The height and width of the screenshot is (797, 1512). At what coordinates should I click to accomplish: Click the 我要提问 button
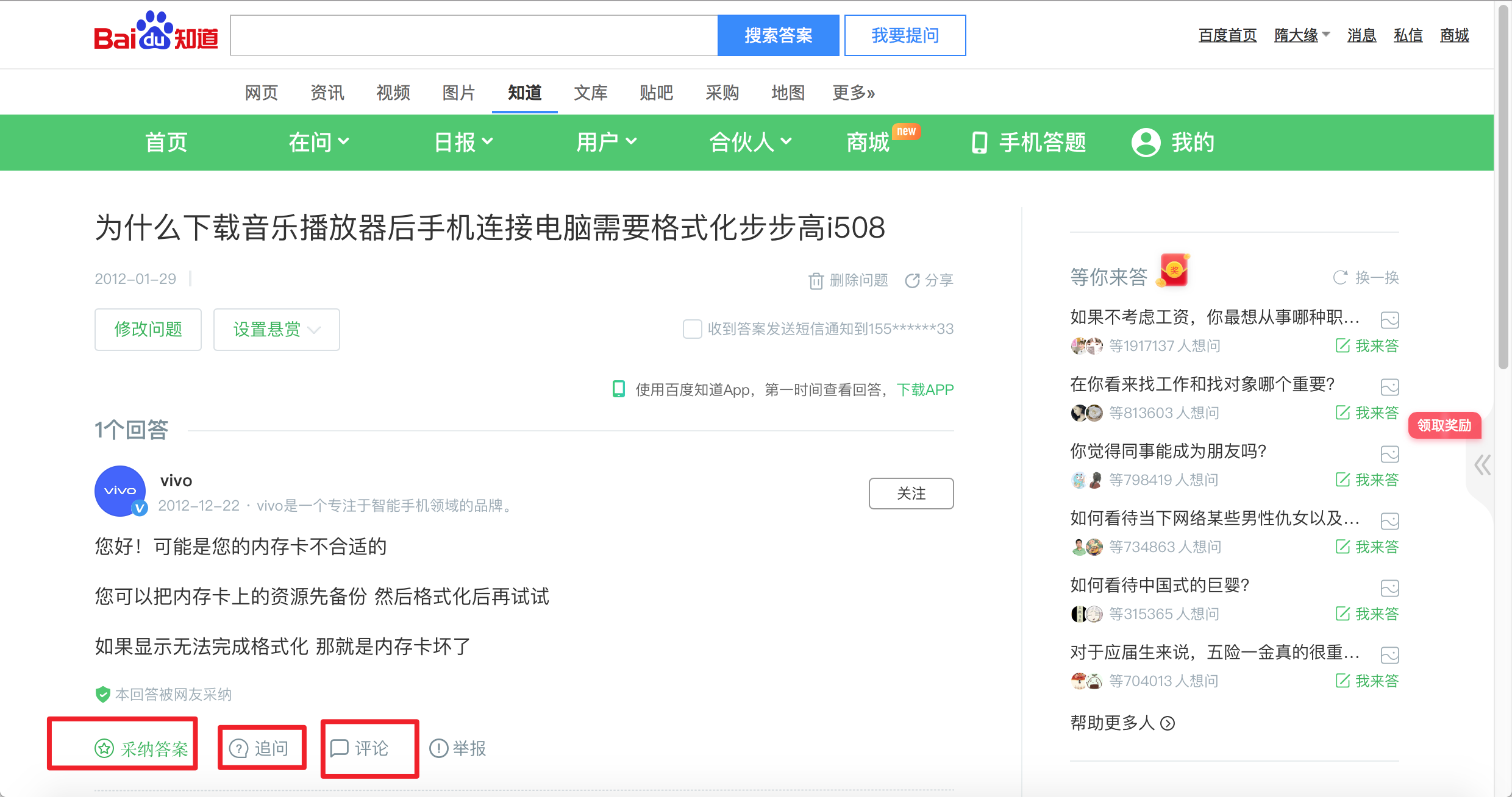point(905,35)
